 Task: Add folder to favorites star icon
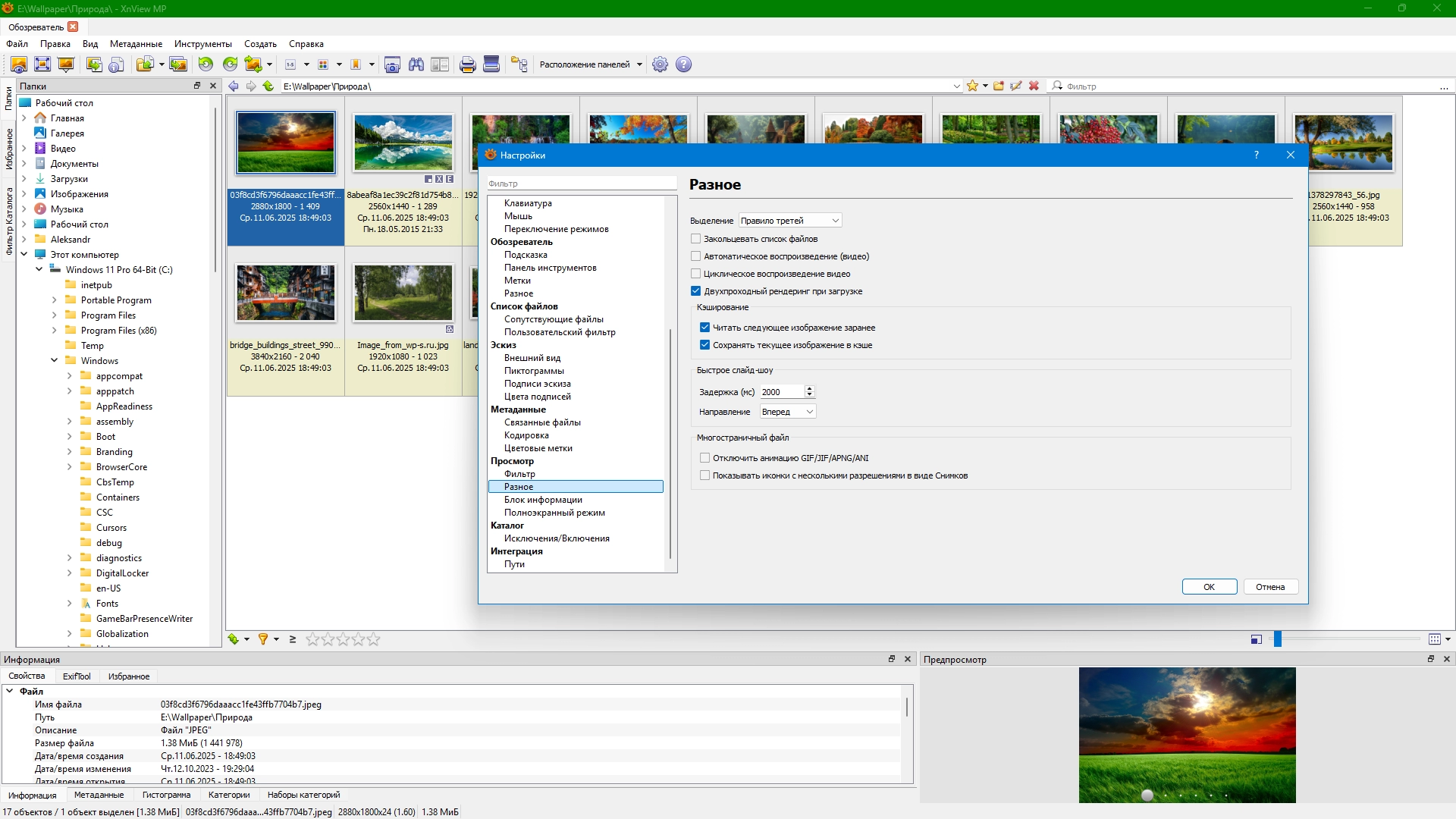click(972, 86)
